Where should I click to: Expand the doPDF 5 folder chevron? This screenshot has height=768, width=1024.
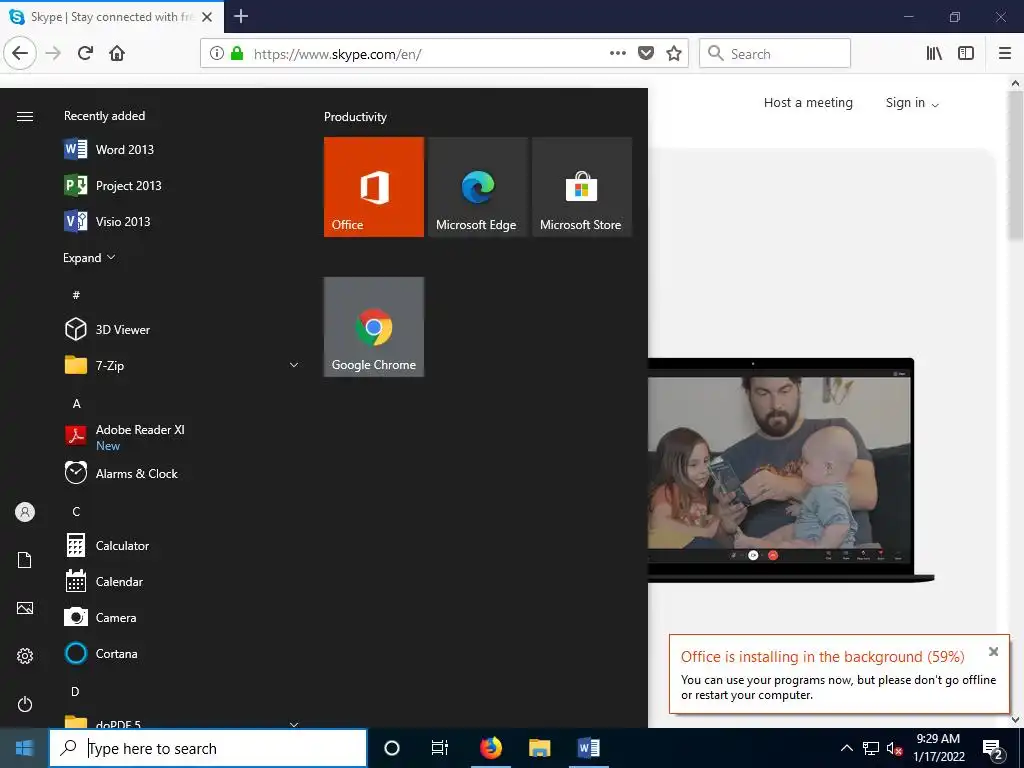(294, 724)
